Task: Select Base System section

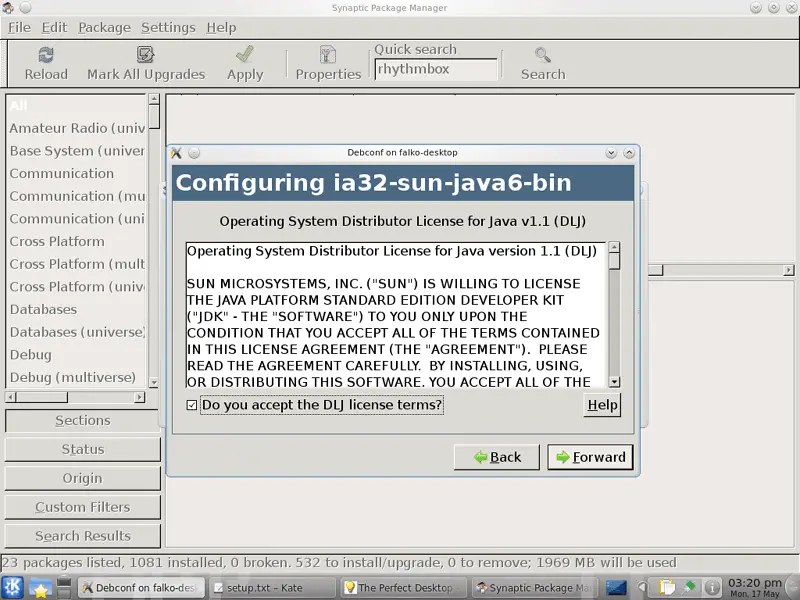Action: pos(76,151)
